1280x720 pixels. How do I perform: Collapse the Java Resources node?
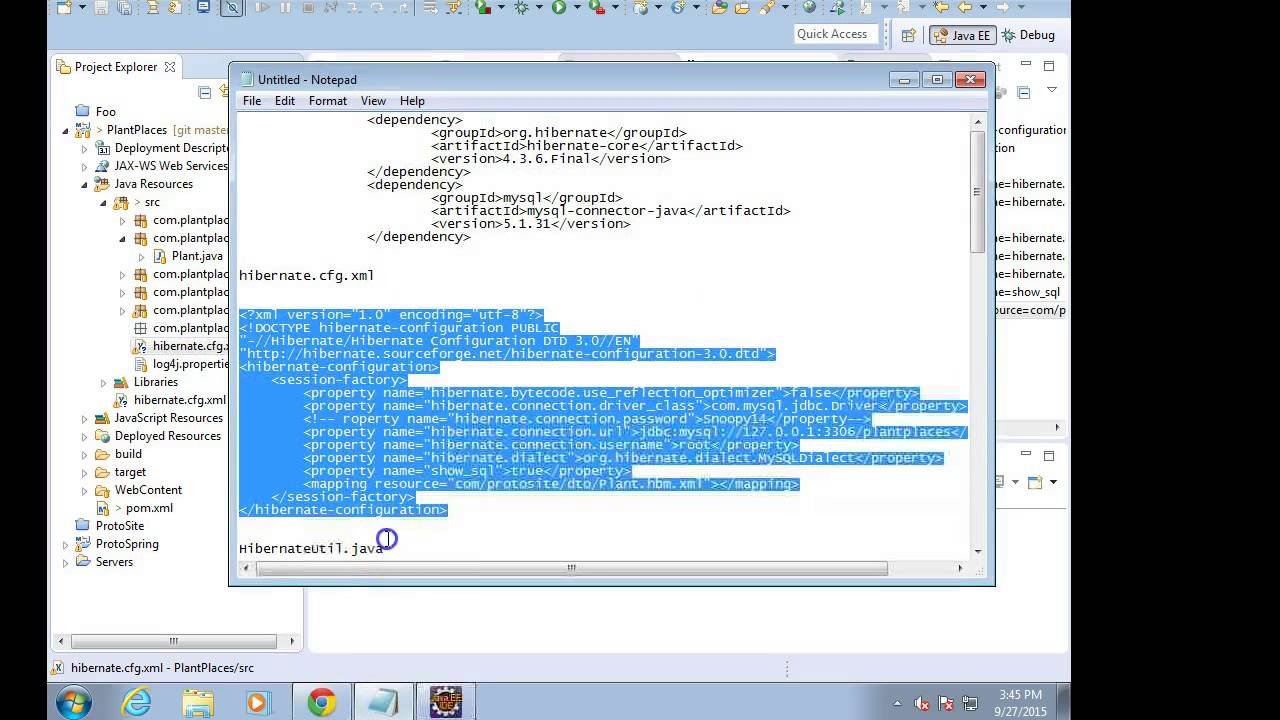tap(85, 184)
